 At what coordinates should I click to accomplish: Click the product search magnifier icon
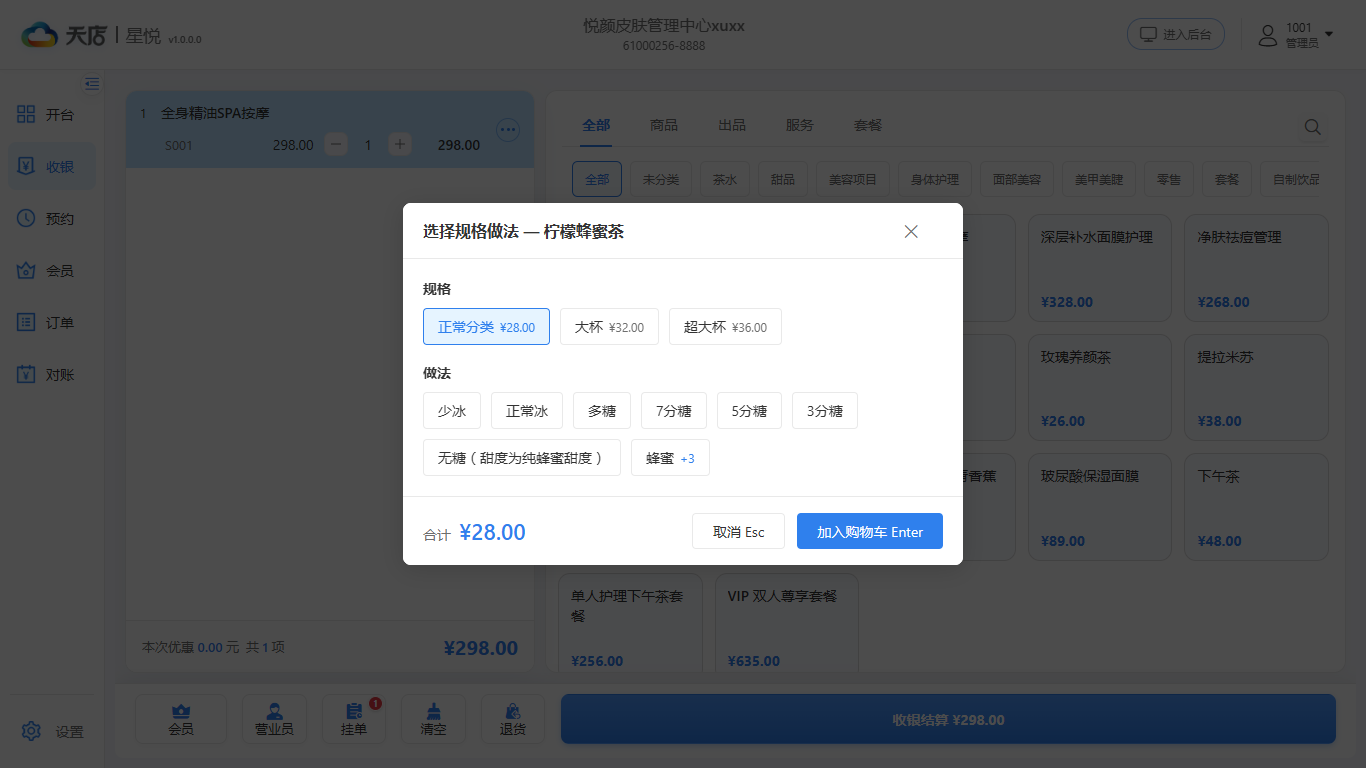1312,127
